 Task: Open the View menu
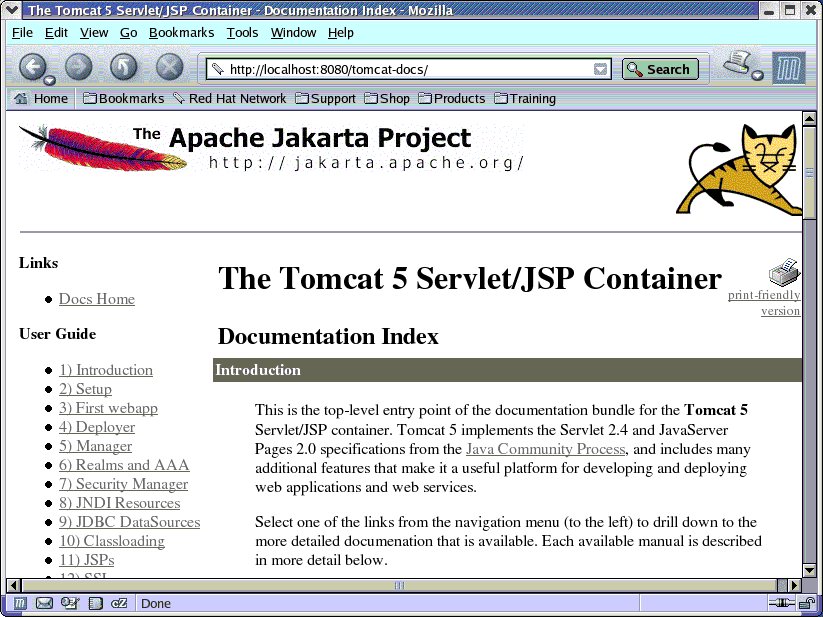(x=94, y=33)
